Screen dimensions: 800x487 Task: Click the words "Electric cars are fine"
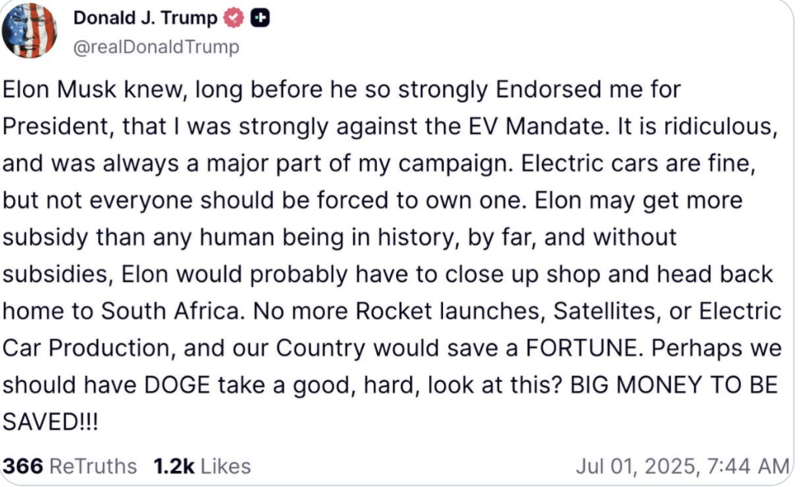(x=638, y=164)
